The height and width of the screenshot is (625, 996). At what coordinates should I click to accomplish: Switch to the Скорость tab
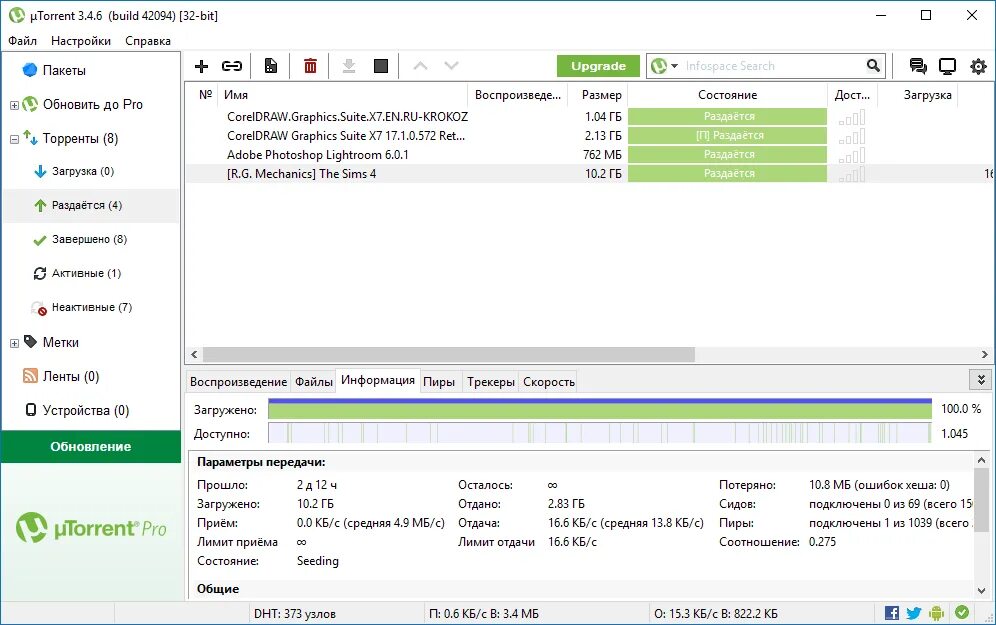coord(549,382)
